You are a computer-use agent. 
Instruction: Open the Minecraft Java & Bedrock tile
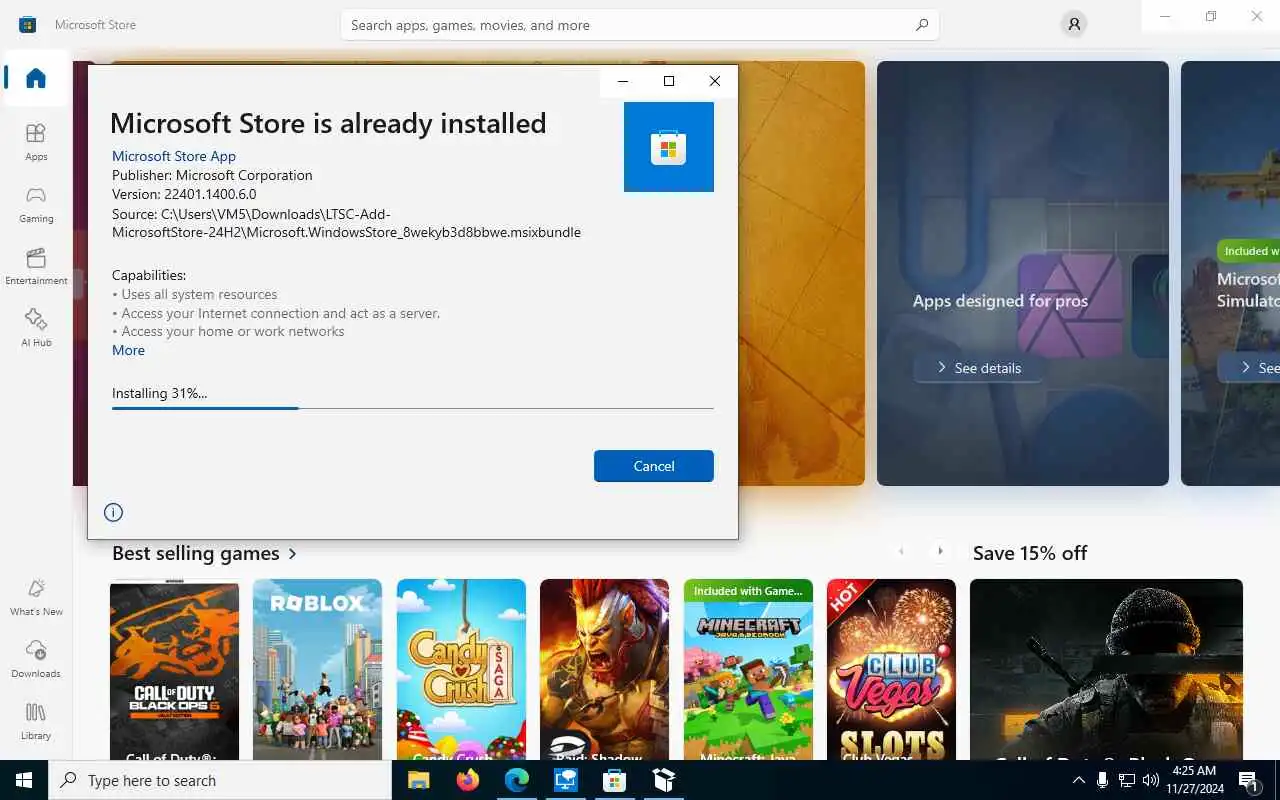[748, 669]
